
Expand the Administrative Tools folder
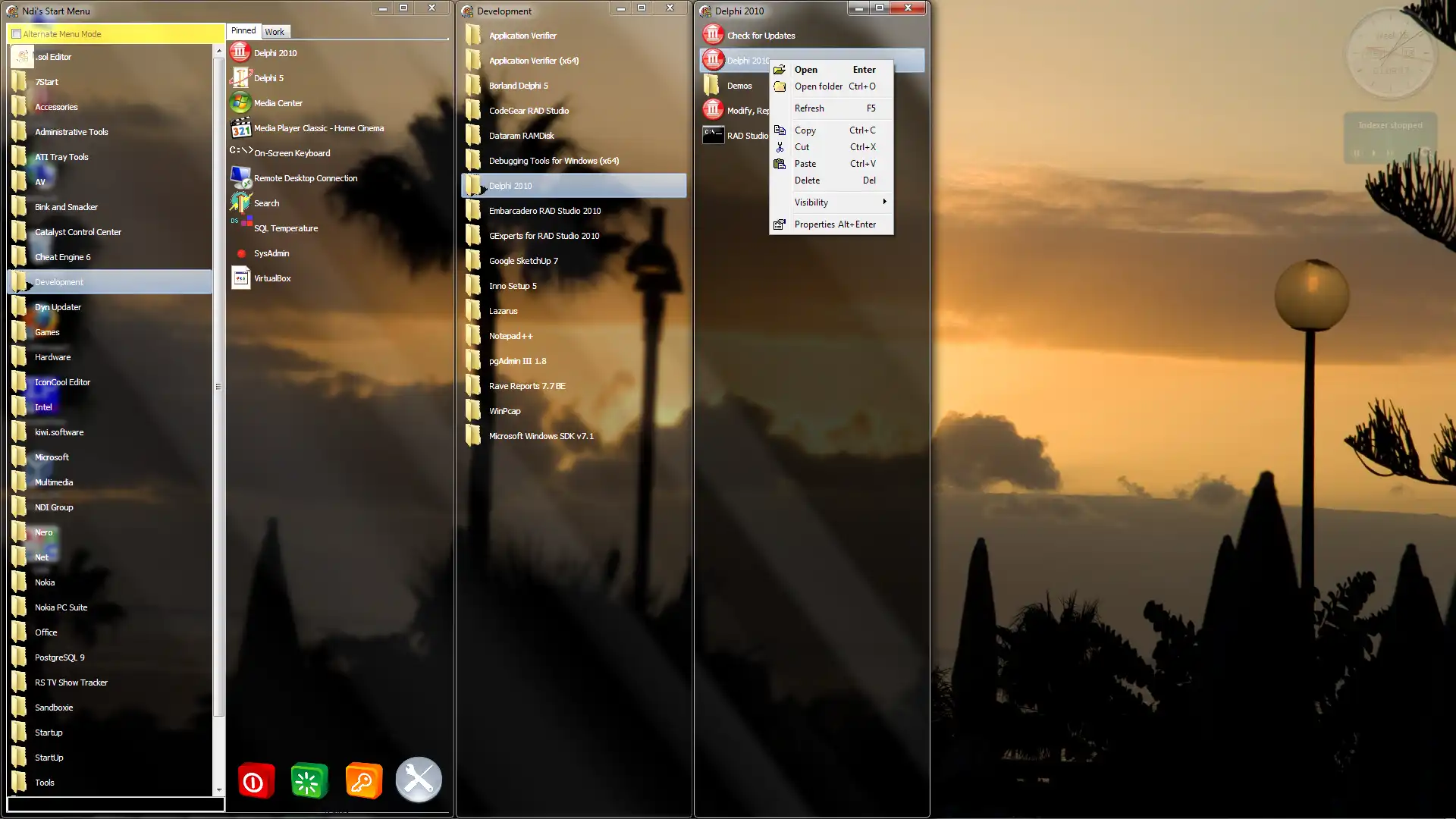[110, 132]
